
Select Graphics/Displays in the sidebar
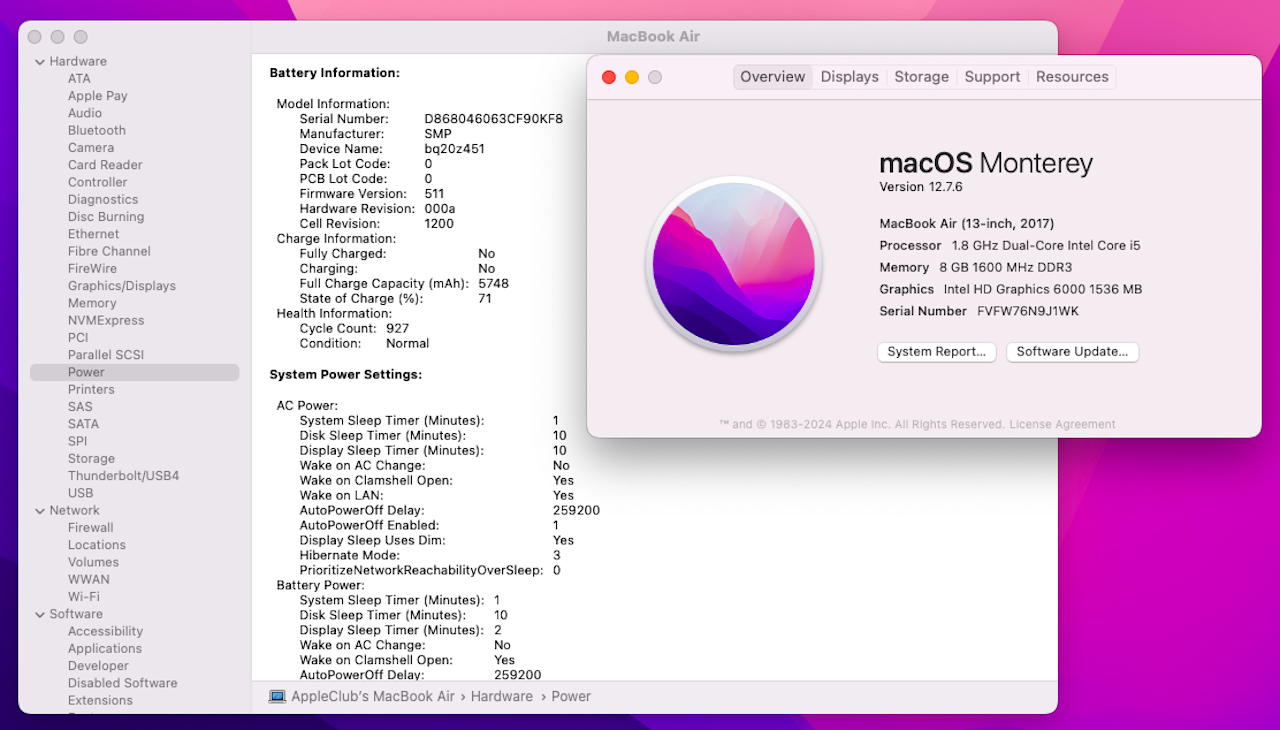121,286
